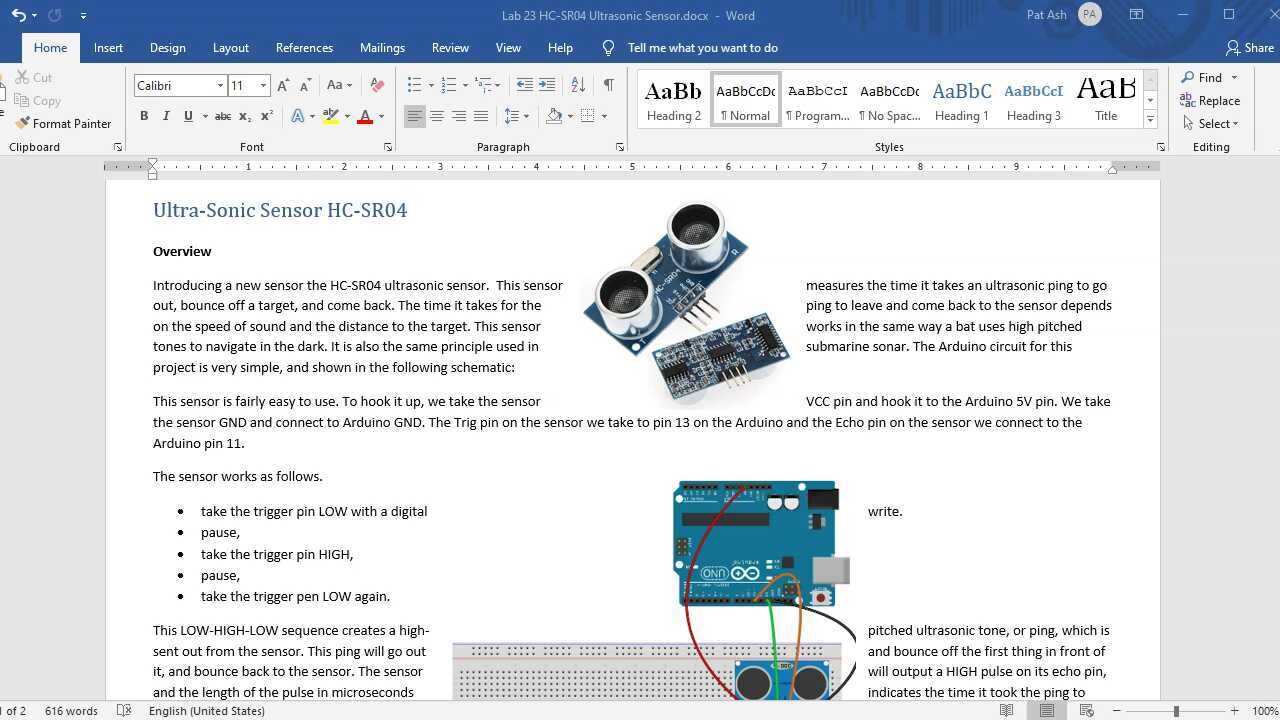Open the Review ribbon tab
This screenshot has width=1280, height=720.
pyautogui.click(x=450, y=47)
